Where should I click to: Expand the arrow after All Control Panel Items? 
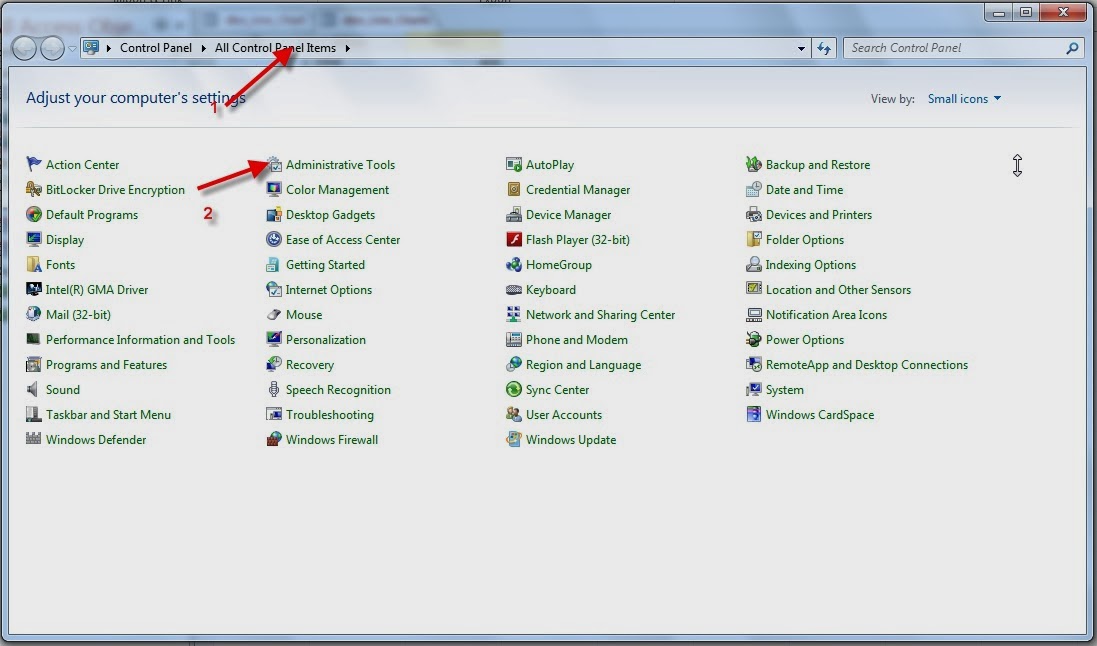click(x=347, y=48)
